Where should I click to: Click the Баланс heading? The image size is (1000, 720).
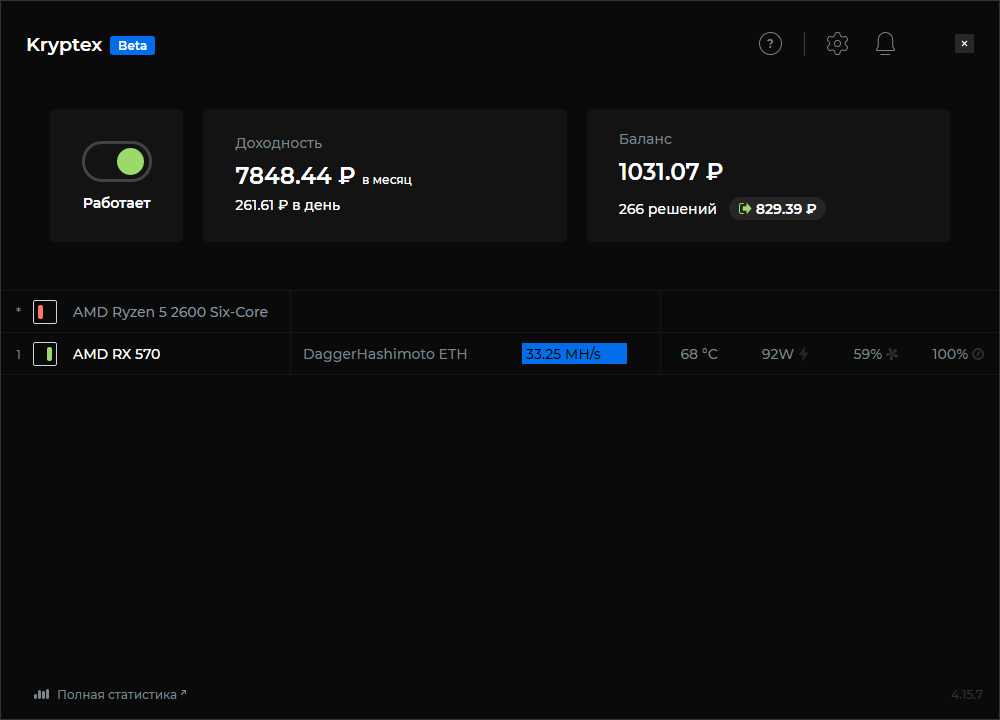645,139
